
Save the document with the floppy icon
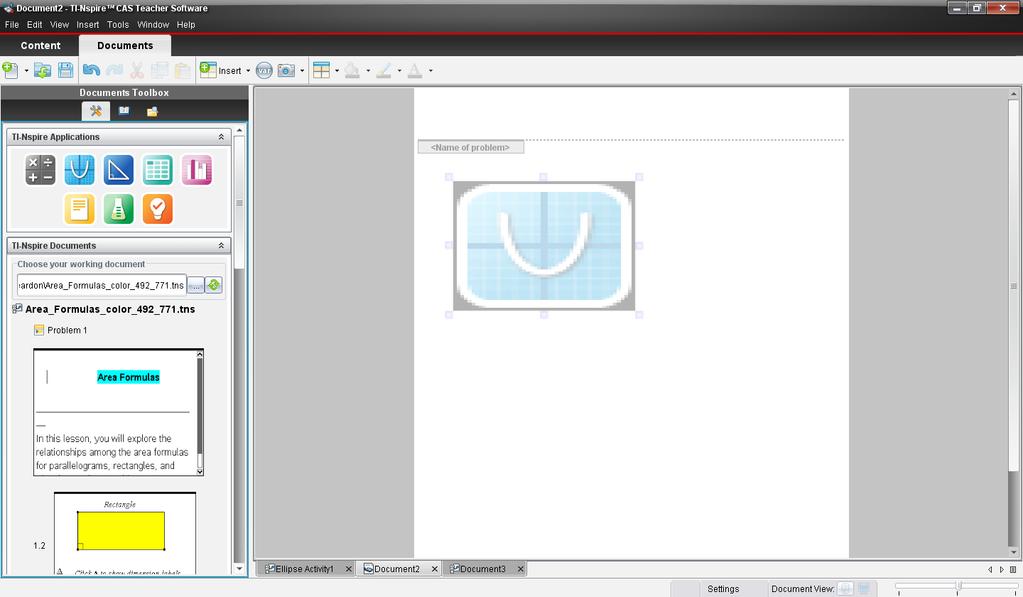[x=65, y=70]
